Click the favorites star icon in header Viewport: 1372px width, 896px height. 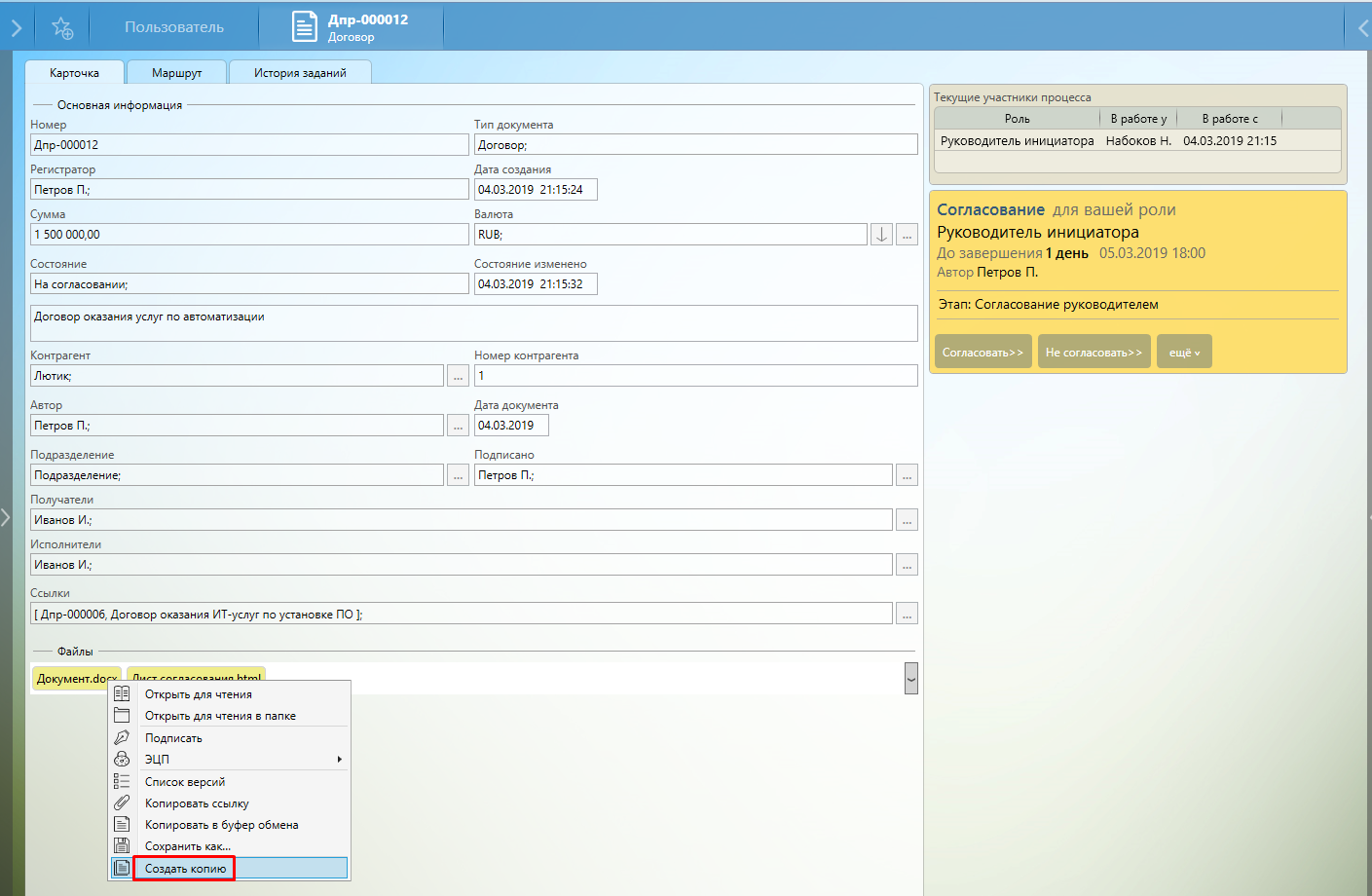tap(62, 28)
